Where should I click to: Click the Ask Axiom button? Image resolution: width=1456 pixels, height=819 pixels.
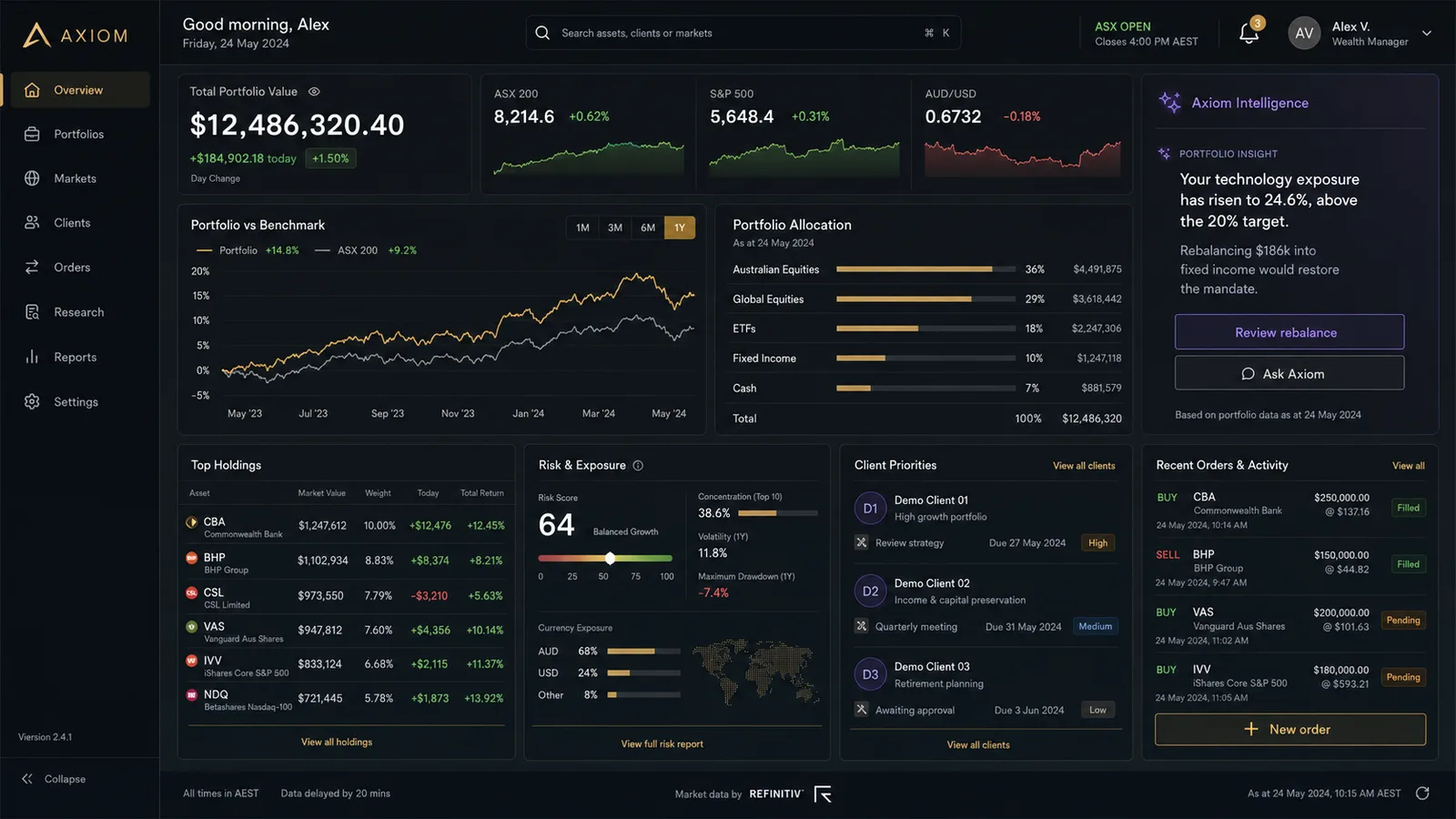[1289, 373]
